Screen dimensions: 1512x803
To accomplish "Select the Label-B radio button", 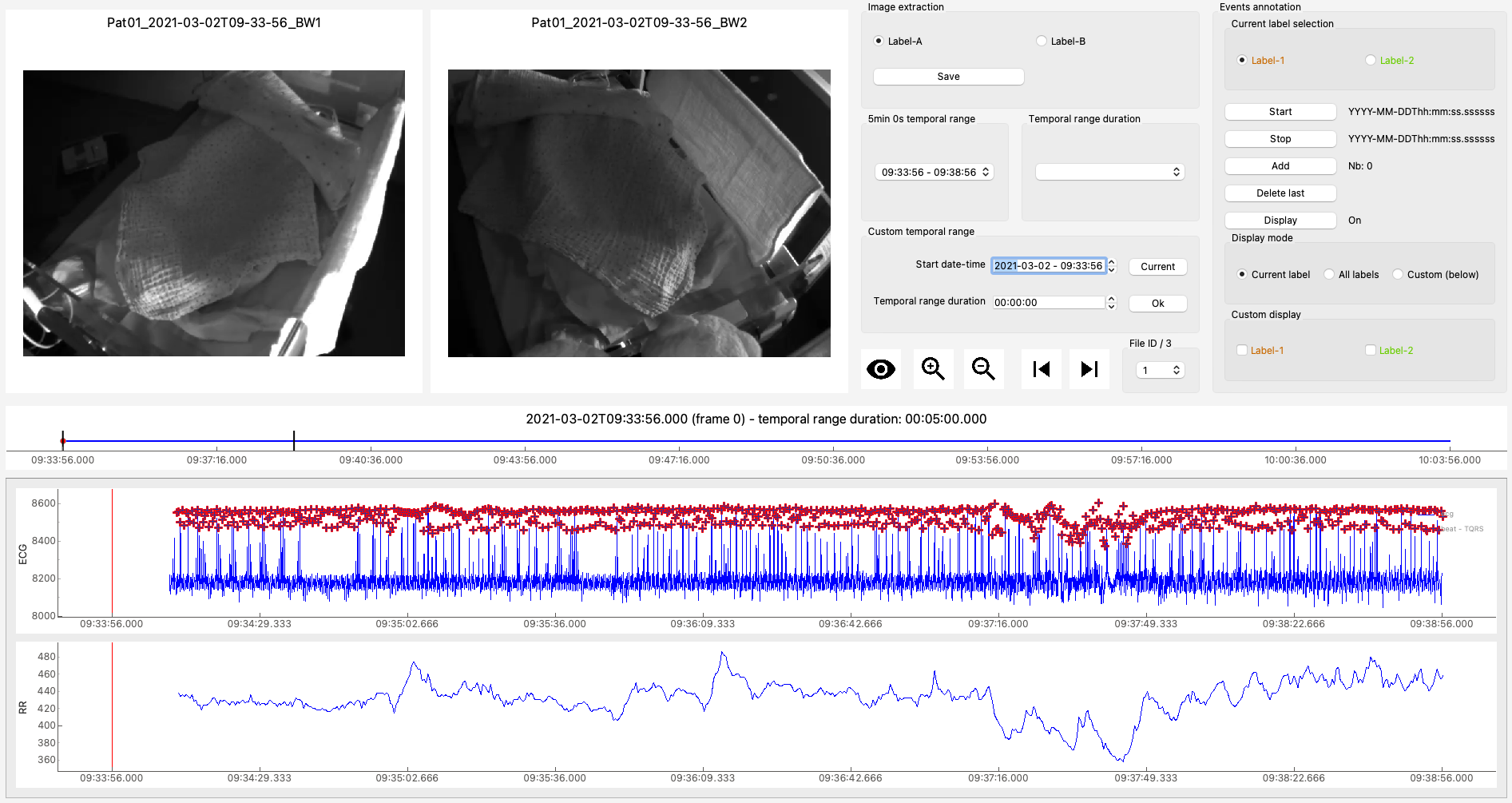I will [x=1042, y=42].
